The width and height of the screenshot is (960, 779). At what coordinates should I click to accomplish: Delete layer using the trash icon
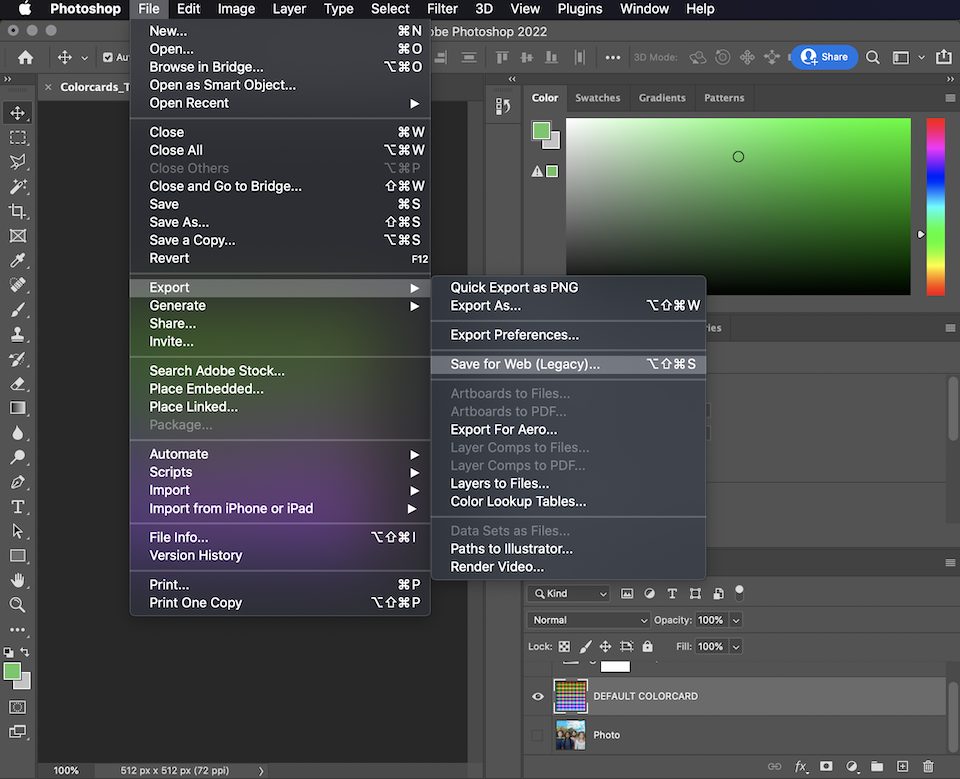[x=928, y=766]
